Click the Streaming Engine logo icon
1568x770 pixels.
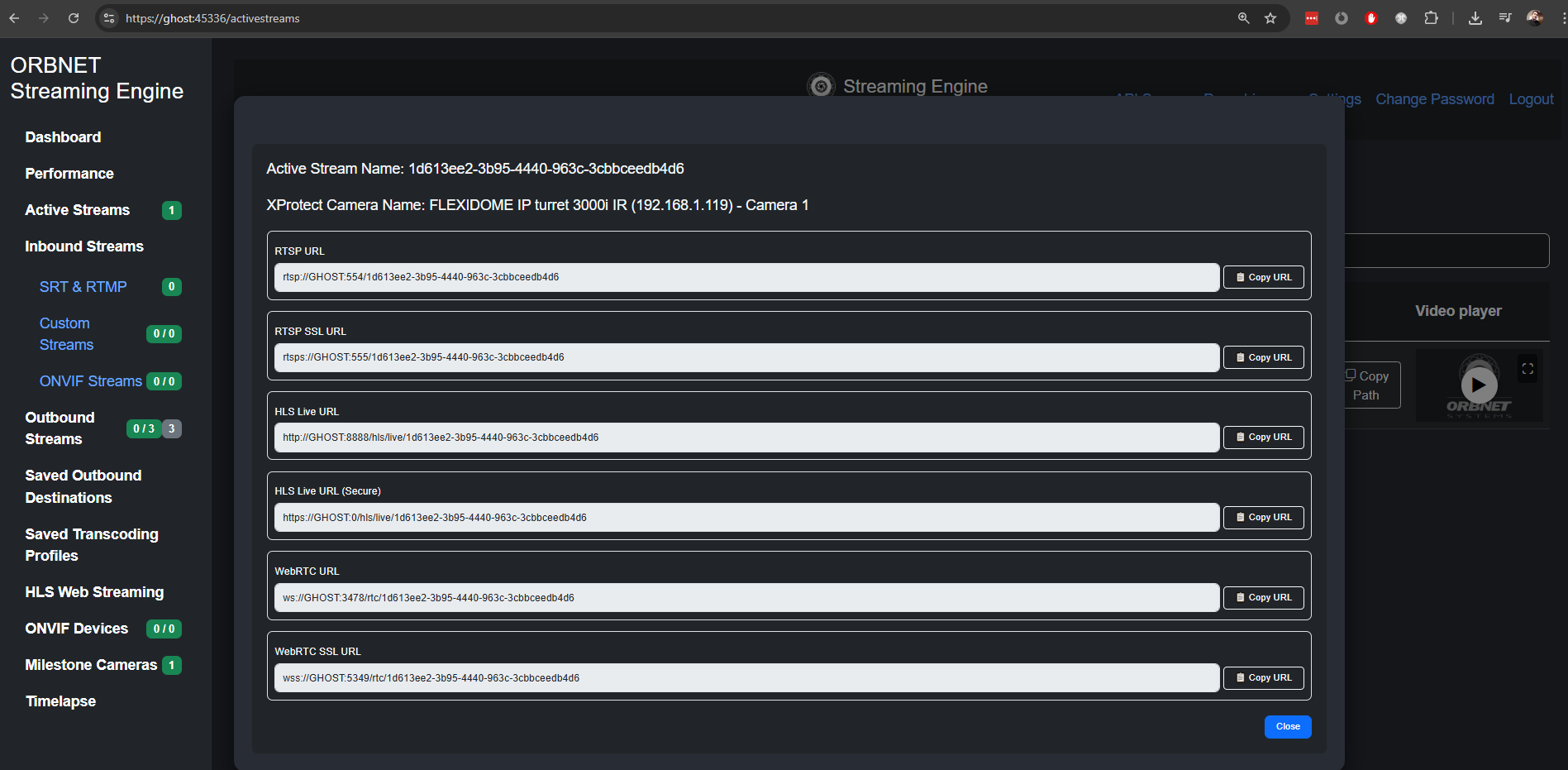coord(821,85)
